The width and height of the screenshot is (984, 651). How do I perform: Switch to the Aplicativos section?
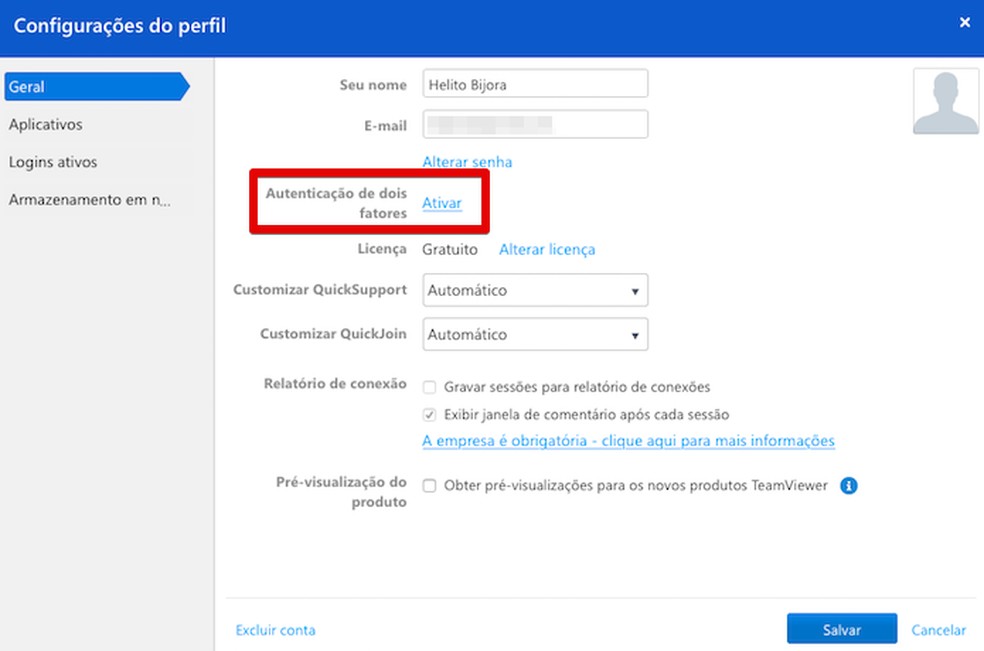click(46, 125)
